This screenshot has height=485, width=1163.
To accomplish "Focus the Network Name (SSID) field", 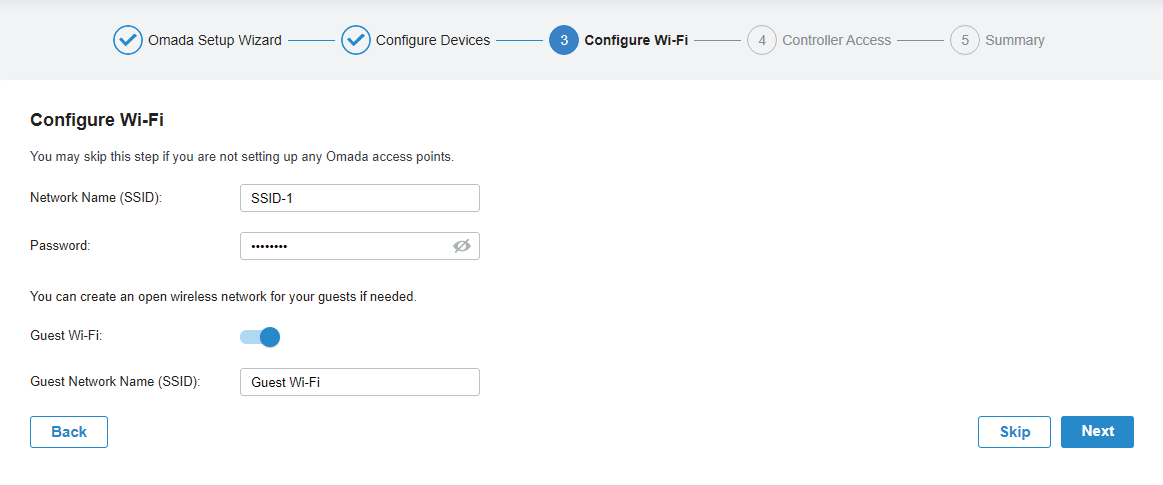I will (360, 198).
